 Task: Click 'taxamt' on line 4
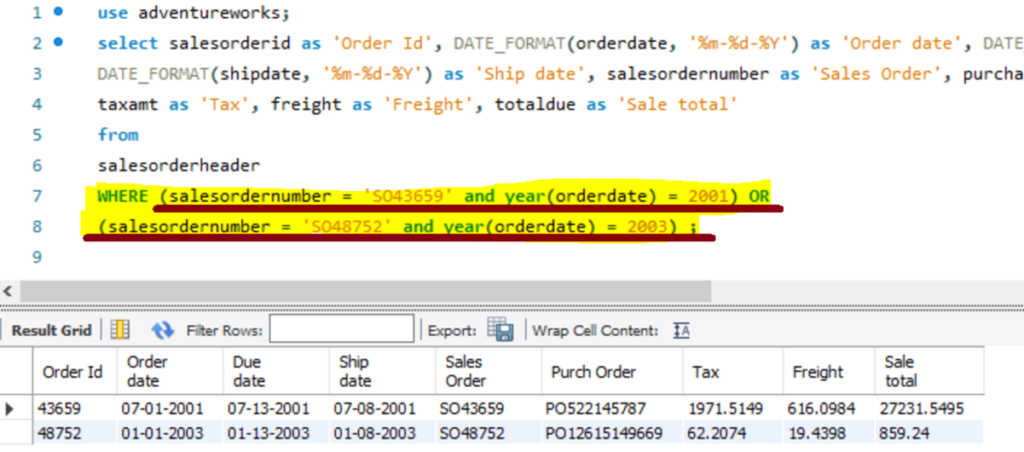[128, 104]
